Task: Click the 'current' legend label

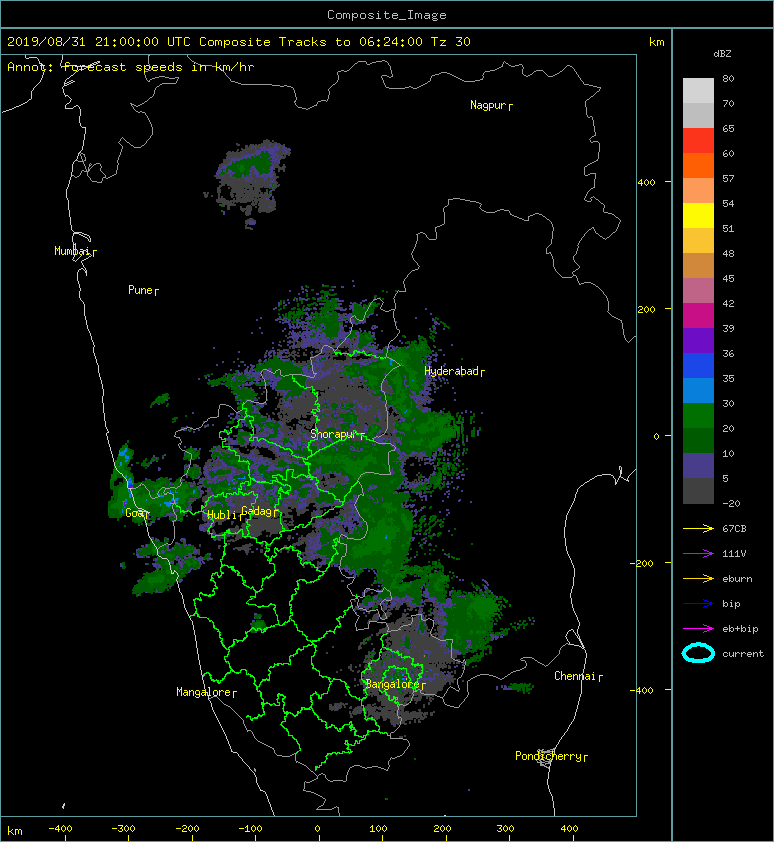Action: (743, 654)
